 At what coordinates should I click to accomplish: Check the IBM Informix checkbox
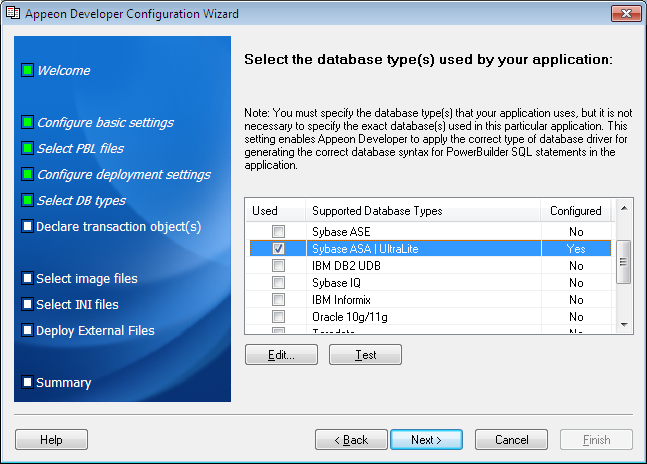[279, 299]
